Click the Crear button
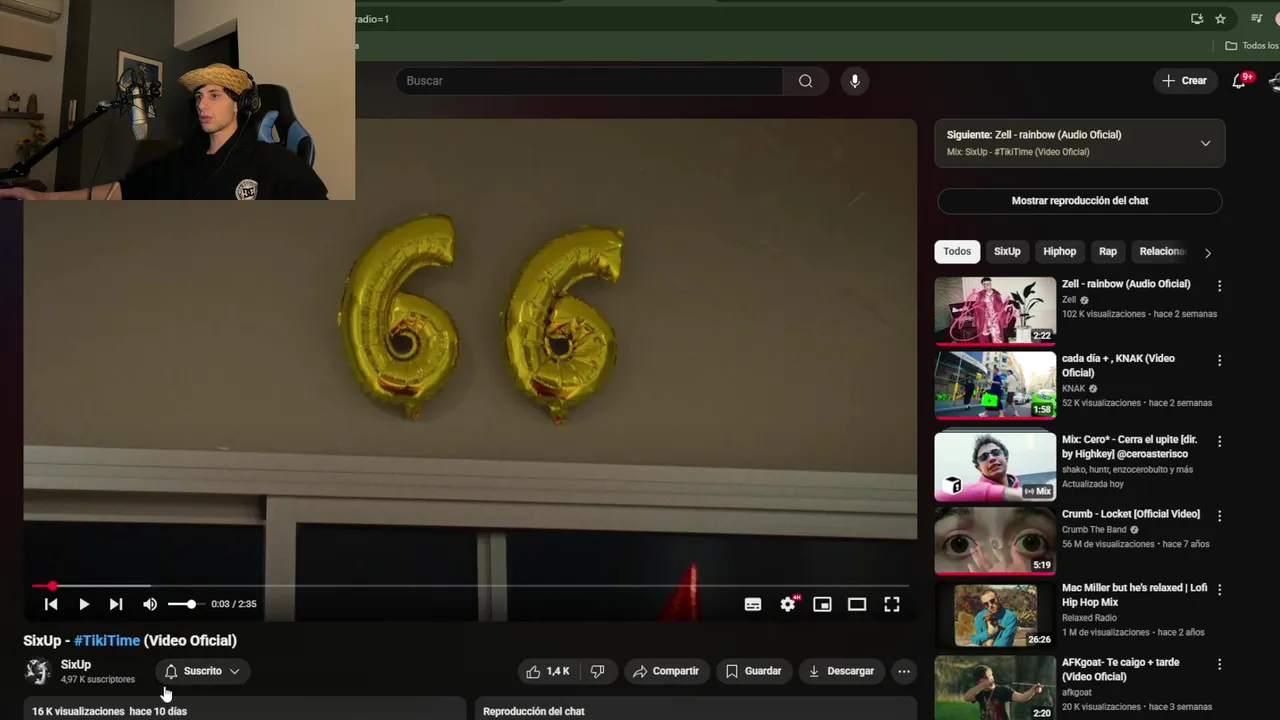This screenshot has width=1280, height=720. (x=1185, y=81)
